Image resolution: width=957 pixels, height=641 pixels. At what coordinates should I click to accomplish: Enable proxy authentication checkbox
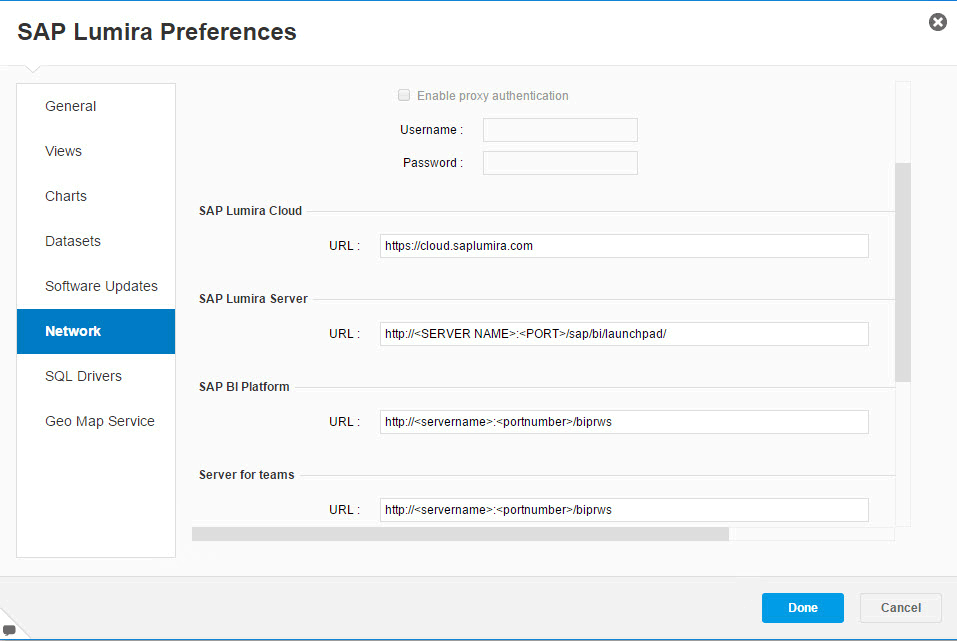click(x=404, y=96)
